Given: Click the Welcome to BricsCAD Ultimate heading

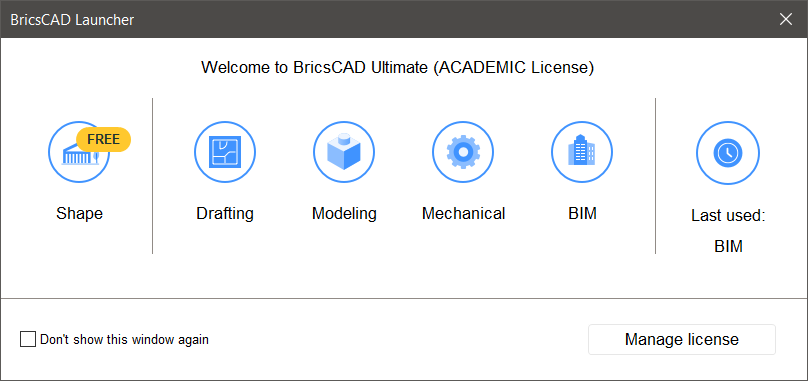Looking at the screenshot, I should [397, 68].
